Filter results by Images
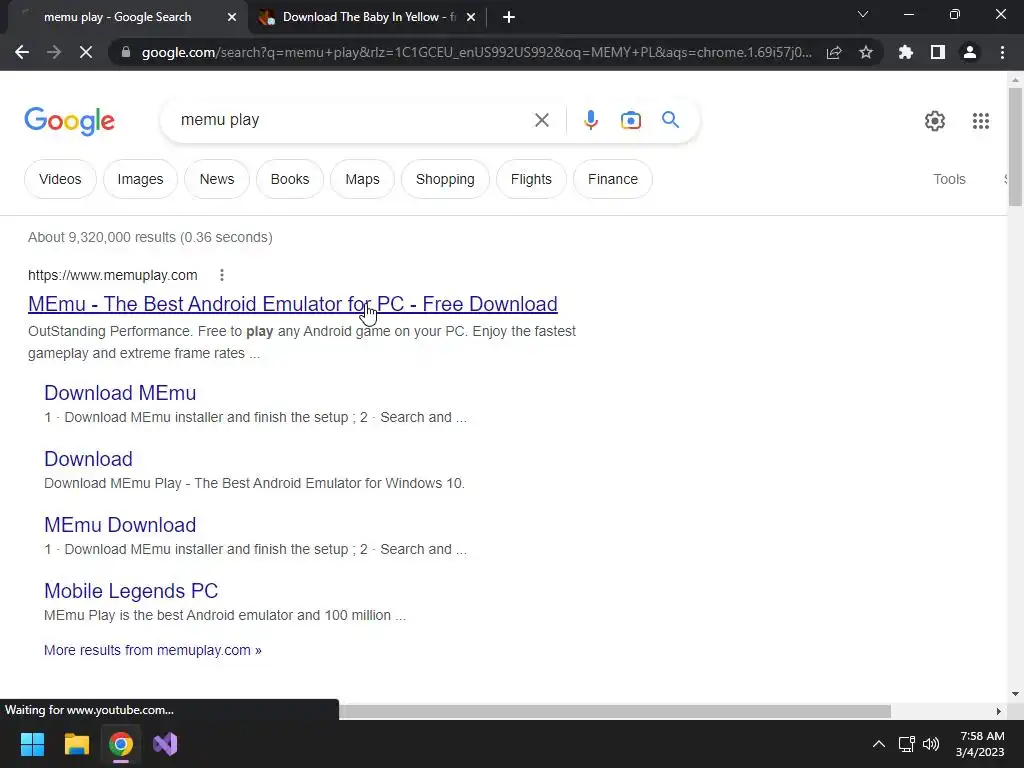The height and width of the screenshot is (768, 1024). pos(140,179)
